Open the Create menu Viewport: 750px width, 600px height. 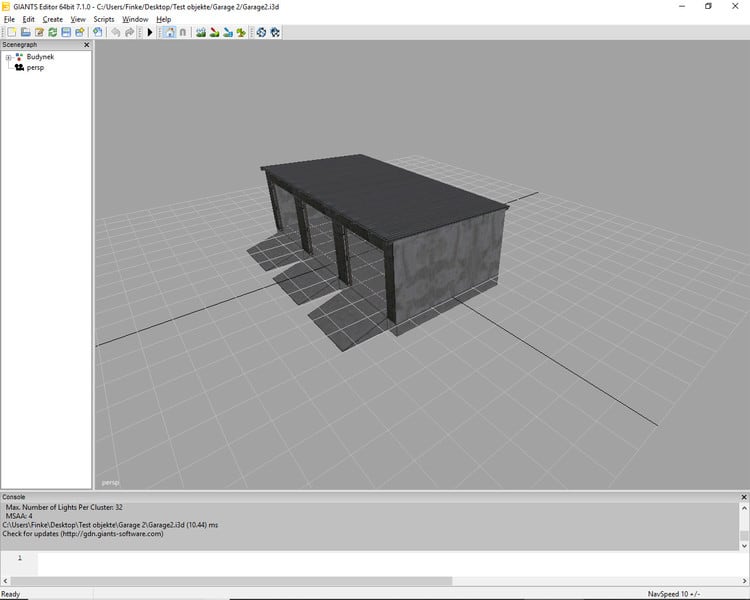click(x=52, y=19)
